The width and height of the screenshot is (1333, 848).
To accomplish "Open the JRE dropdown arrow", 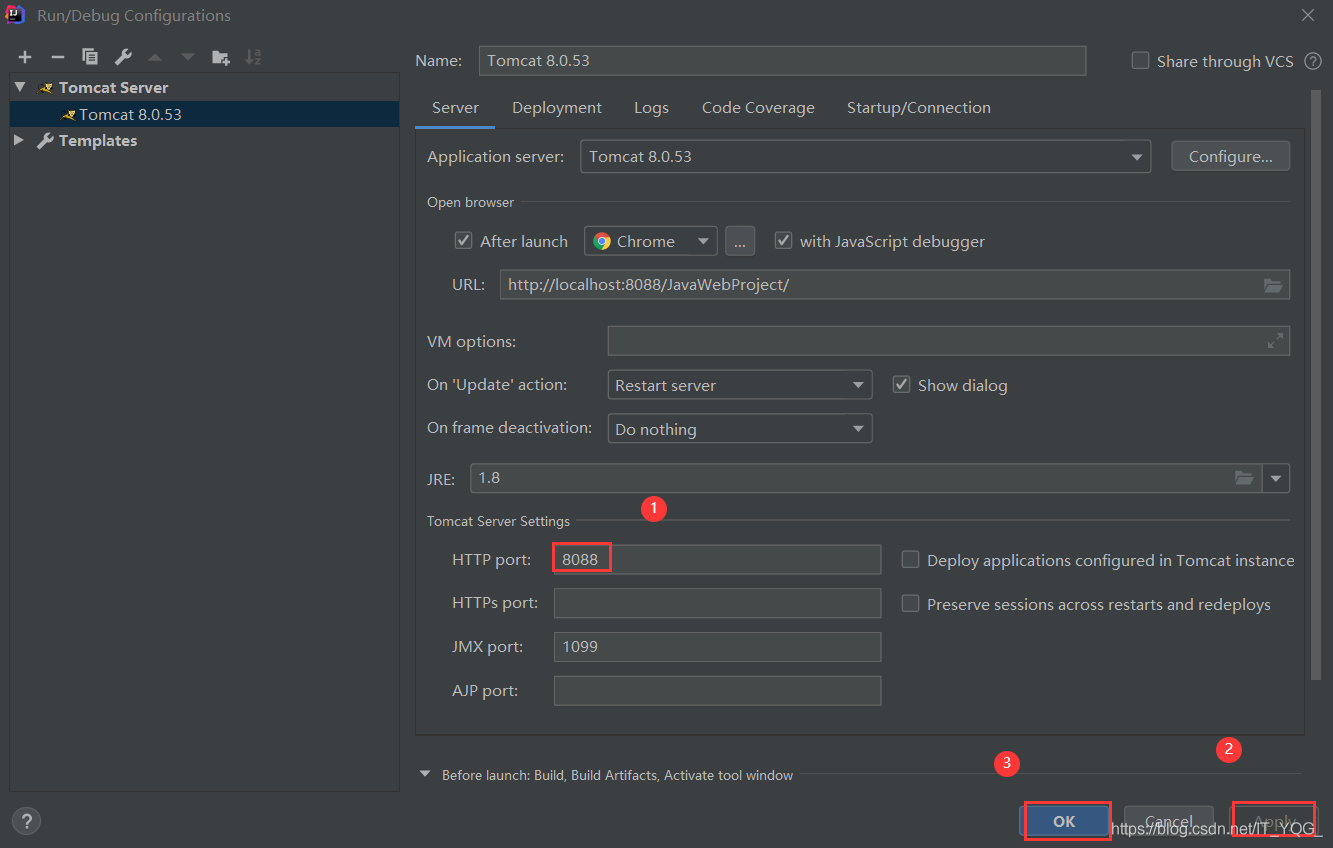I will 1276,478.
